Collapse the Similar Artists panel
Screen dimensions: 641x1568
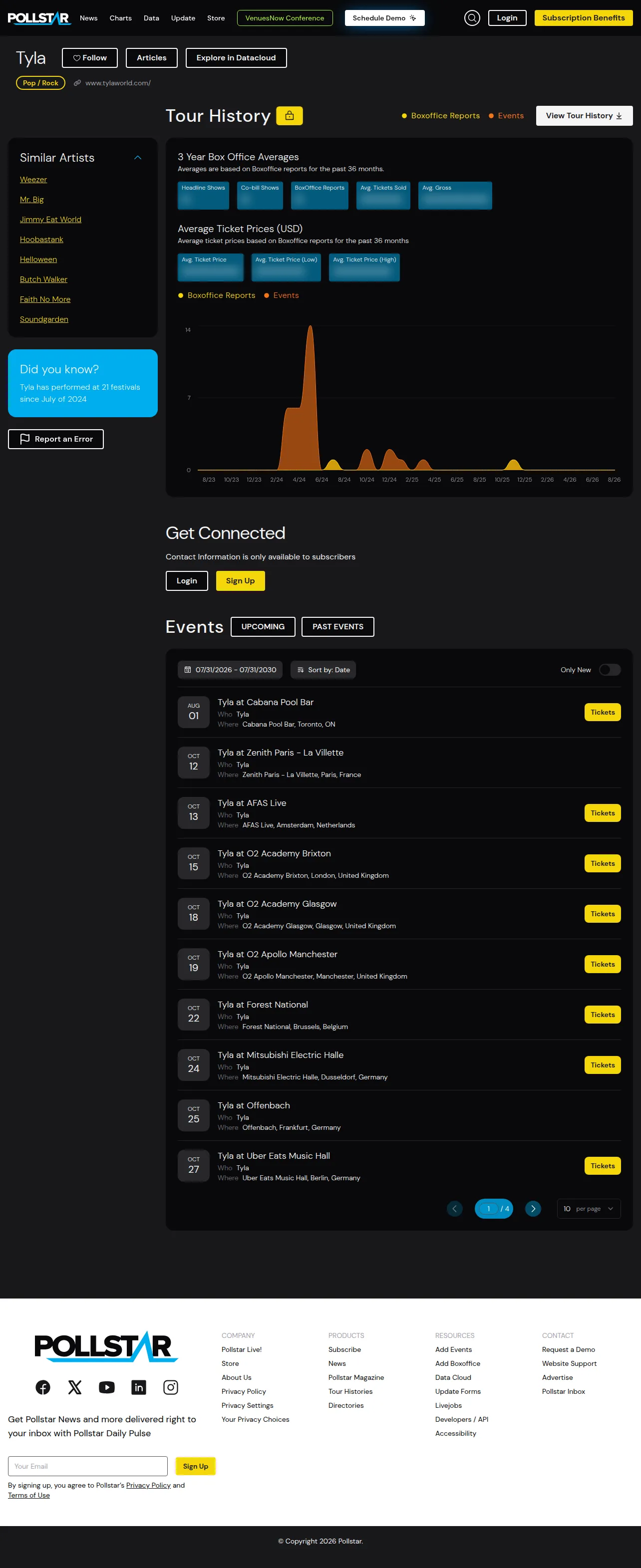[138, 158]
